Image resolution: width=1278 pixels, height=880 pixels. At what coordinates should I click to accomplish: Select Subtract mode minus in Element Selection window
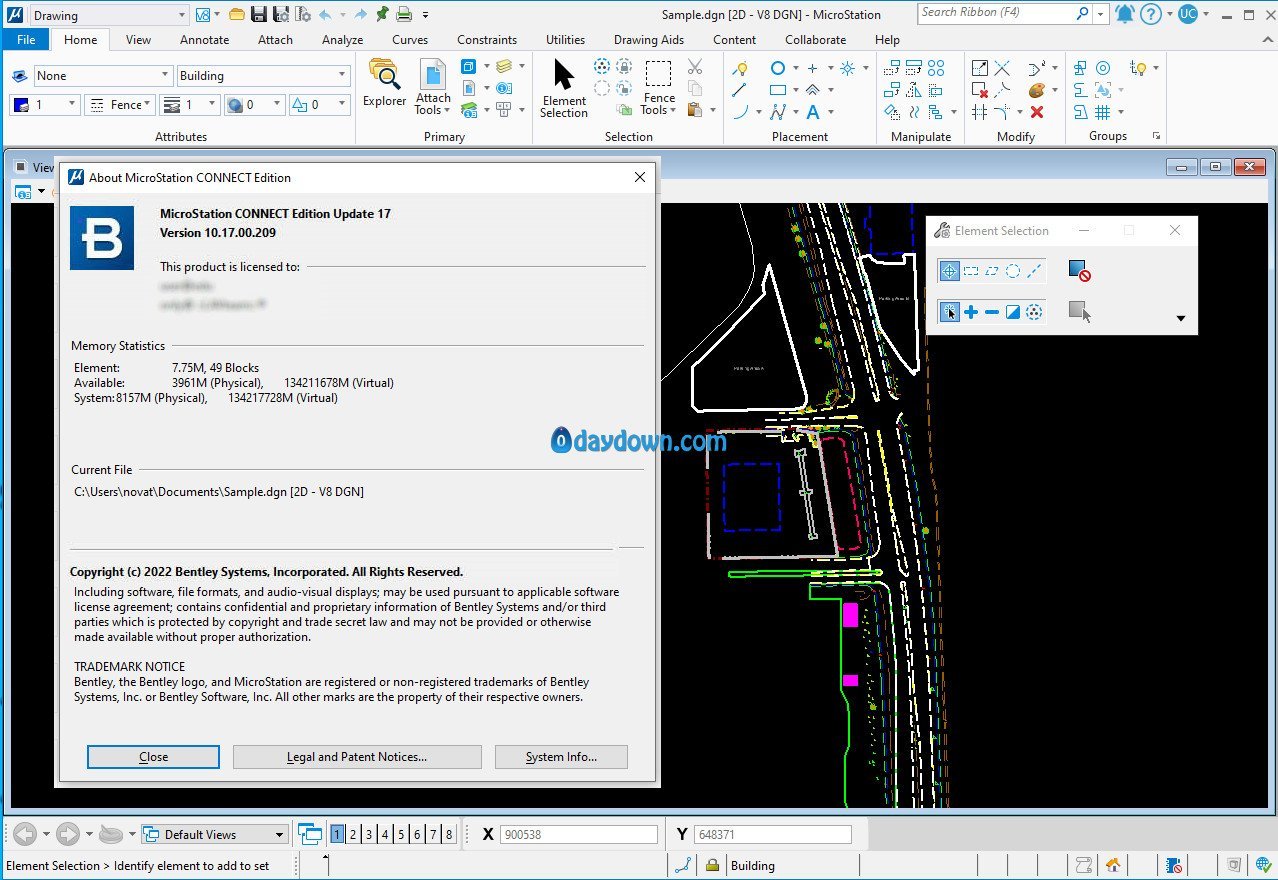pos(992,313)
